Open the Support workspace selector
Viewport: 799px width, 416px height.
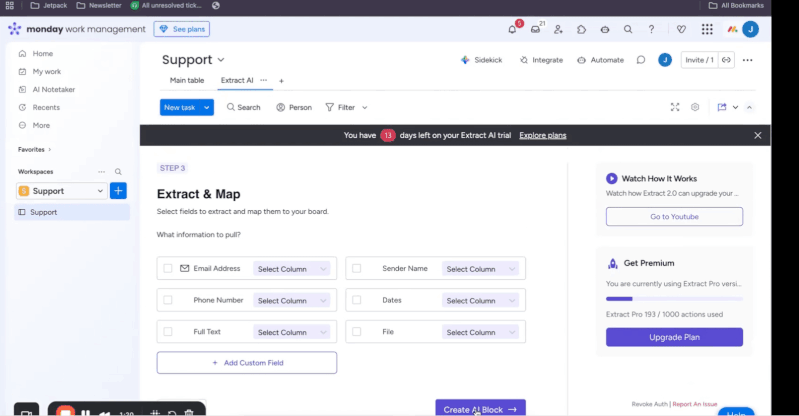click(62, 191)
